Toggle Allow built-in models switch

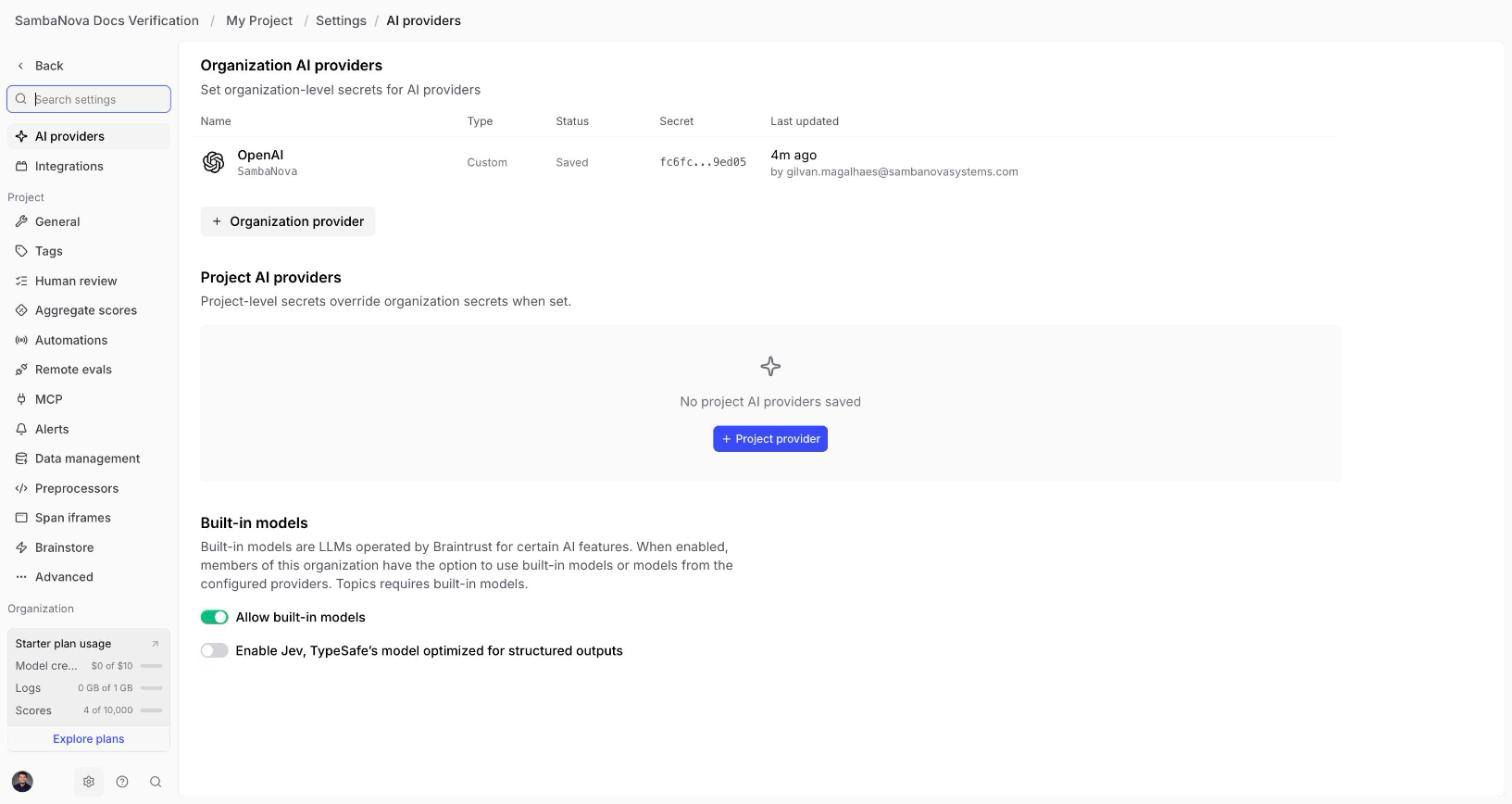point(214,617)
